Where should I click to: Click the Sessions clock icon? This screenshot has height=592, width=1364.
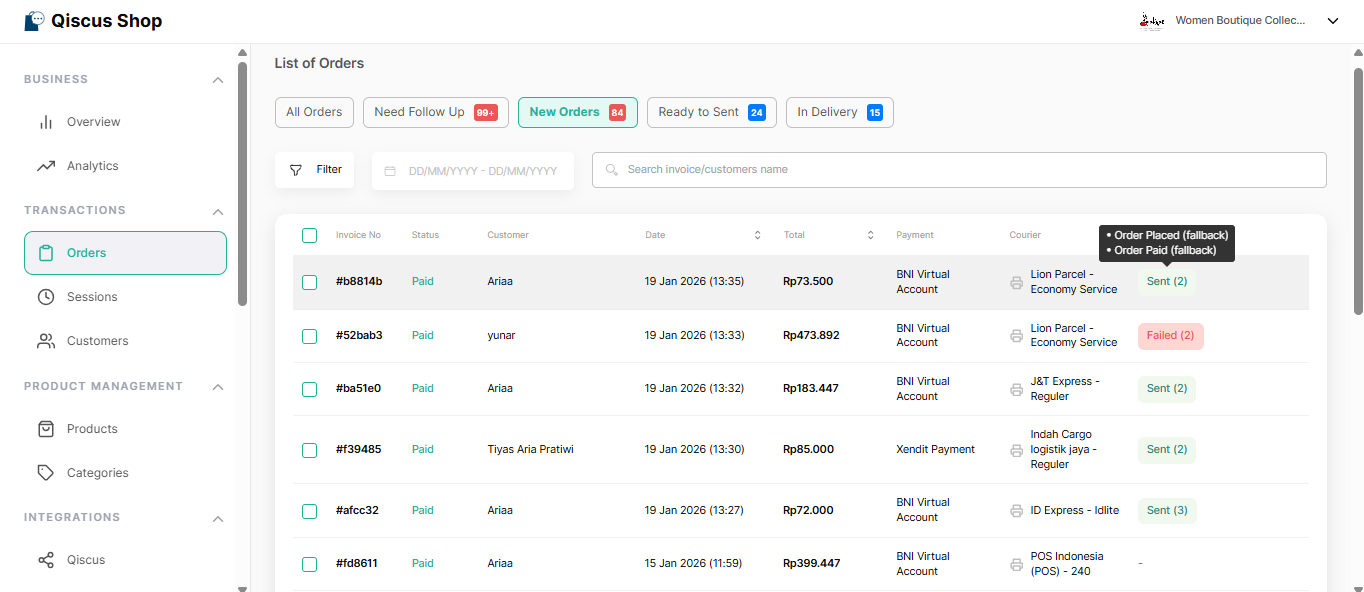click(46, 297)
